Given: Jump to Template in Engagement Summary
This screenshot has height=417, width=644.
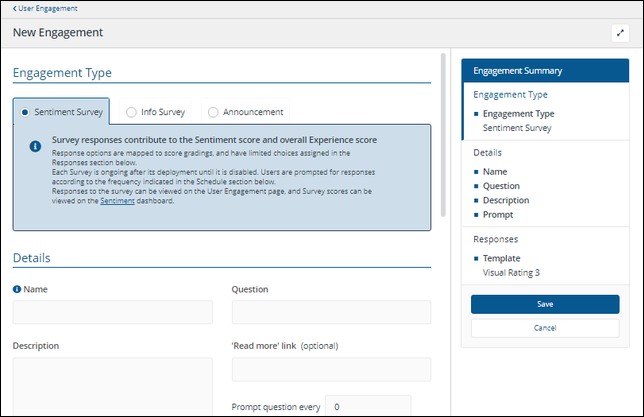Looking at the screenshot, I should (501, 258).
